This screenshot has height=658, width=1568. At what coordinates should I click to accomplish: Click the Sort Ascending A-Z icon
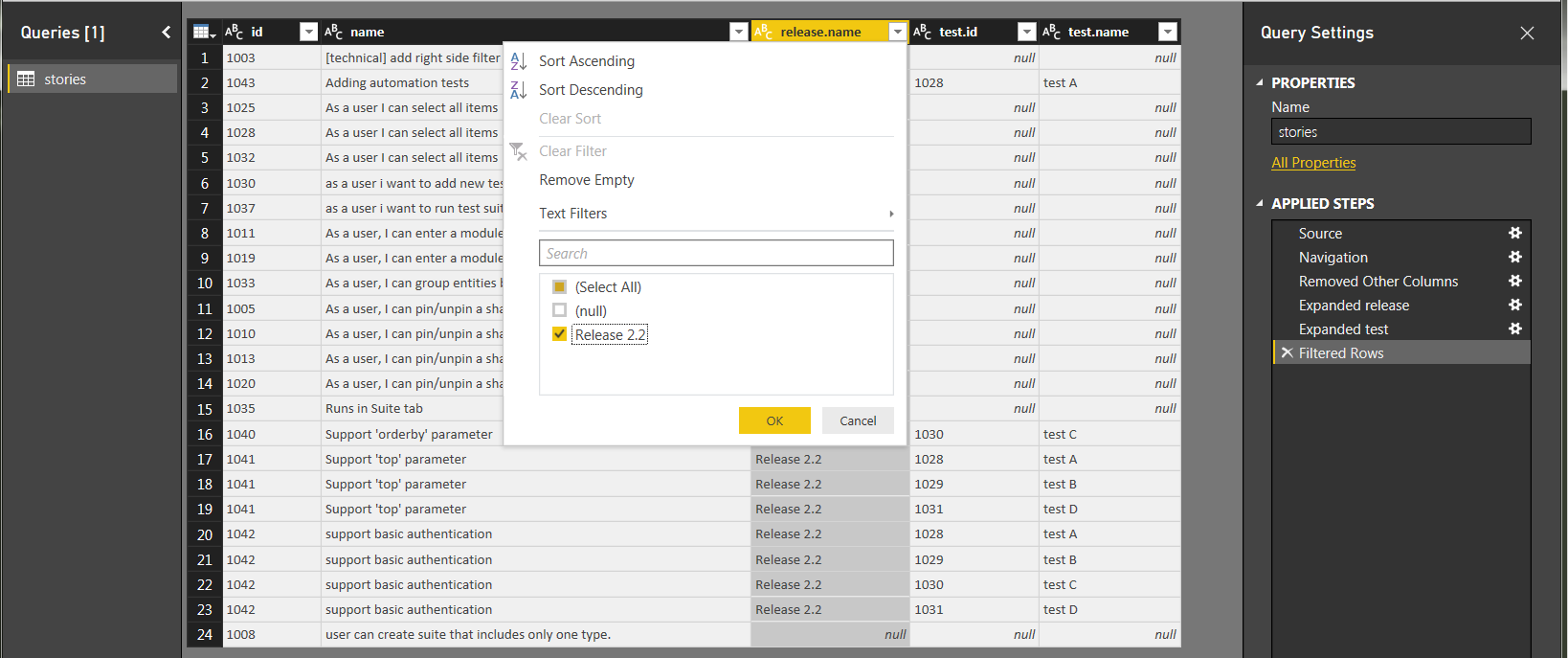(519, 61)
